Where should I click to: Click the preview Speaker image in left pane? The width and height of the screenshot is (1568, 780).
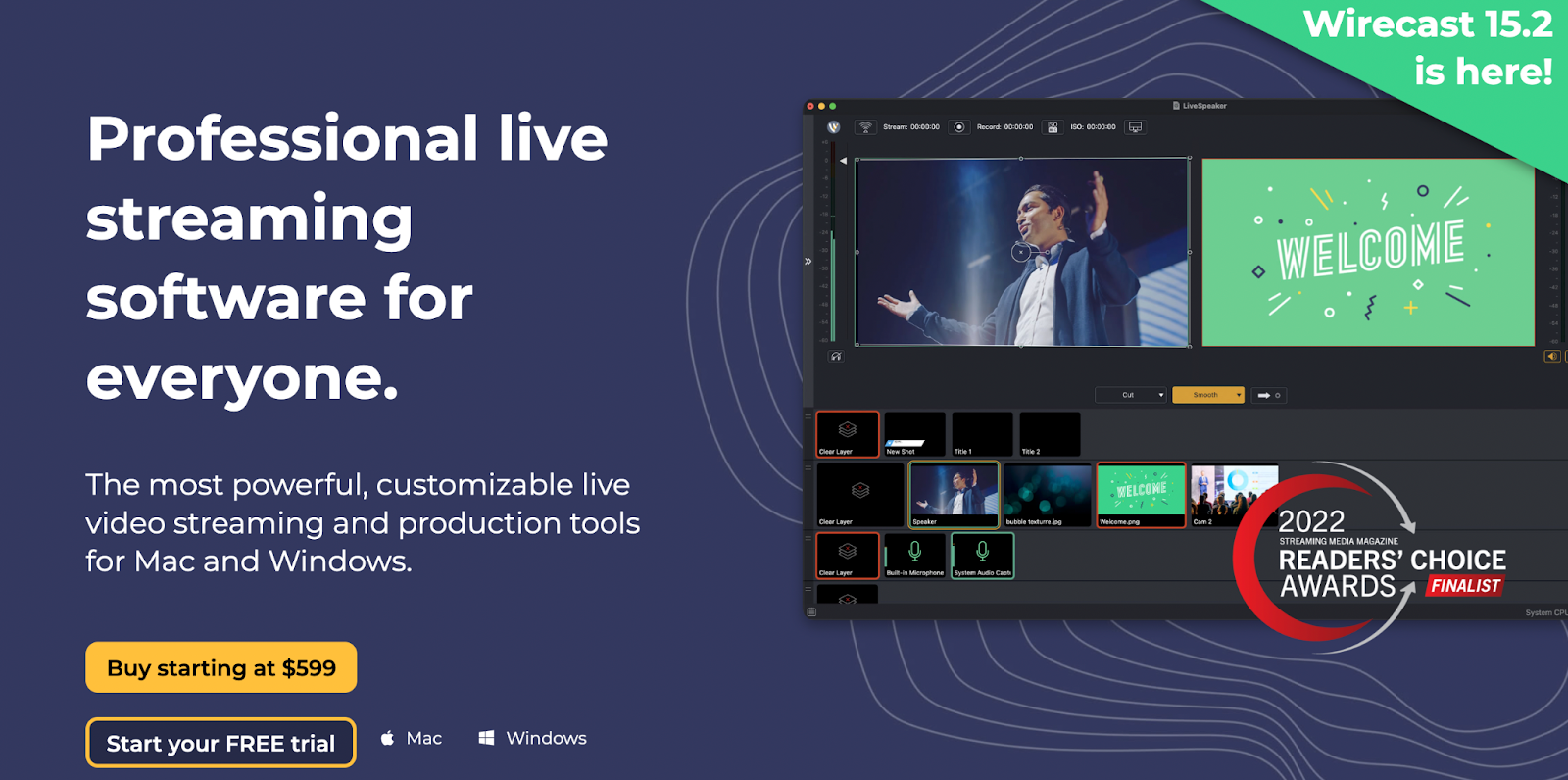pos(1022,253)
